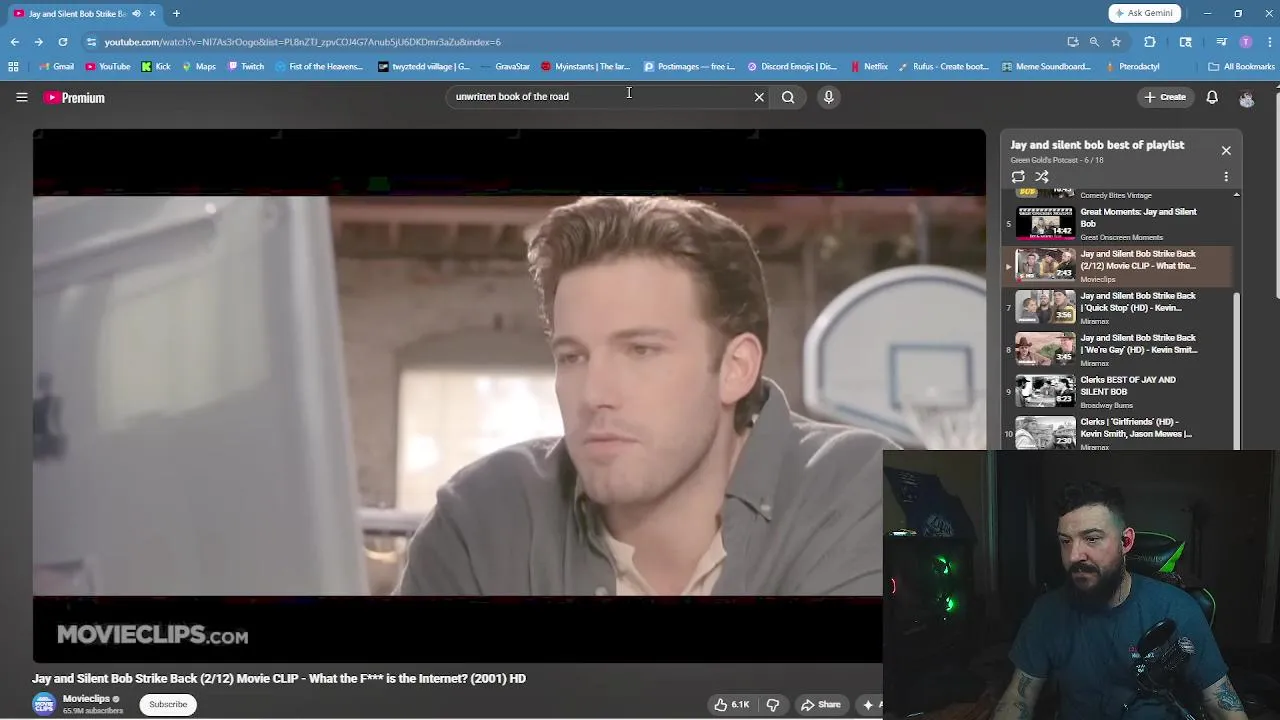1280x720 pixels.
Task: Open the Green Gold's Podcast playlist owner link
Action: click(x=1044, y=160)
